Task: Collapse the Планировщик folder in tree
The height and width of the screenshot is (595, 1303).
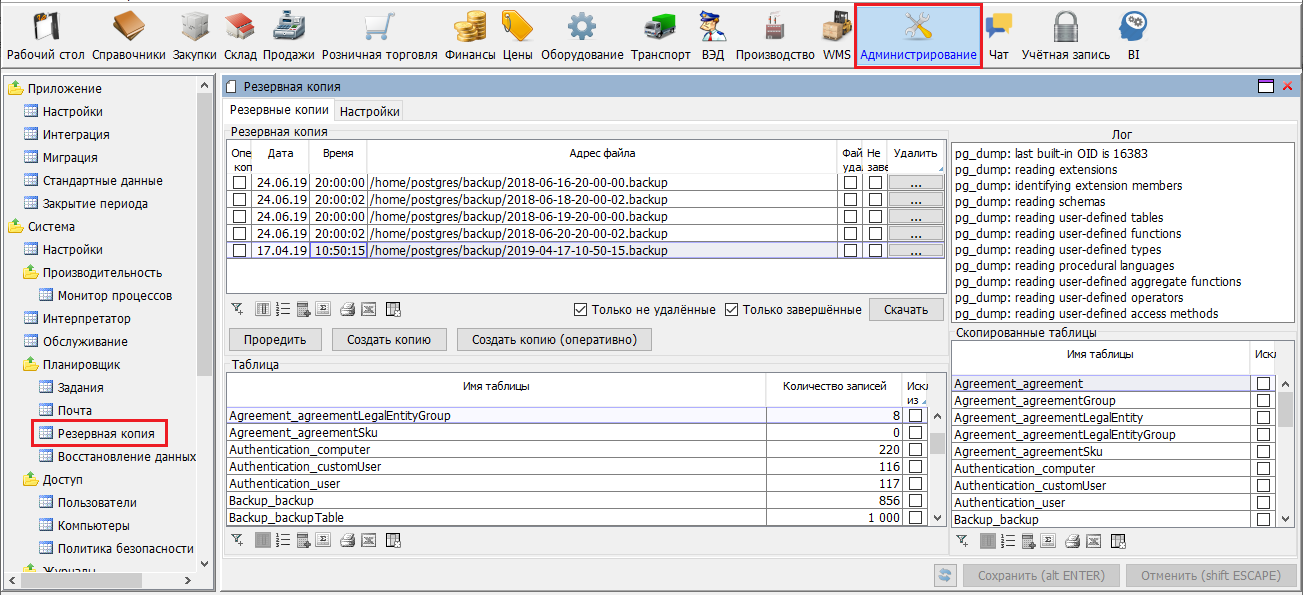Action: [31, 365]
